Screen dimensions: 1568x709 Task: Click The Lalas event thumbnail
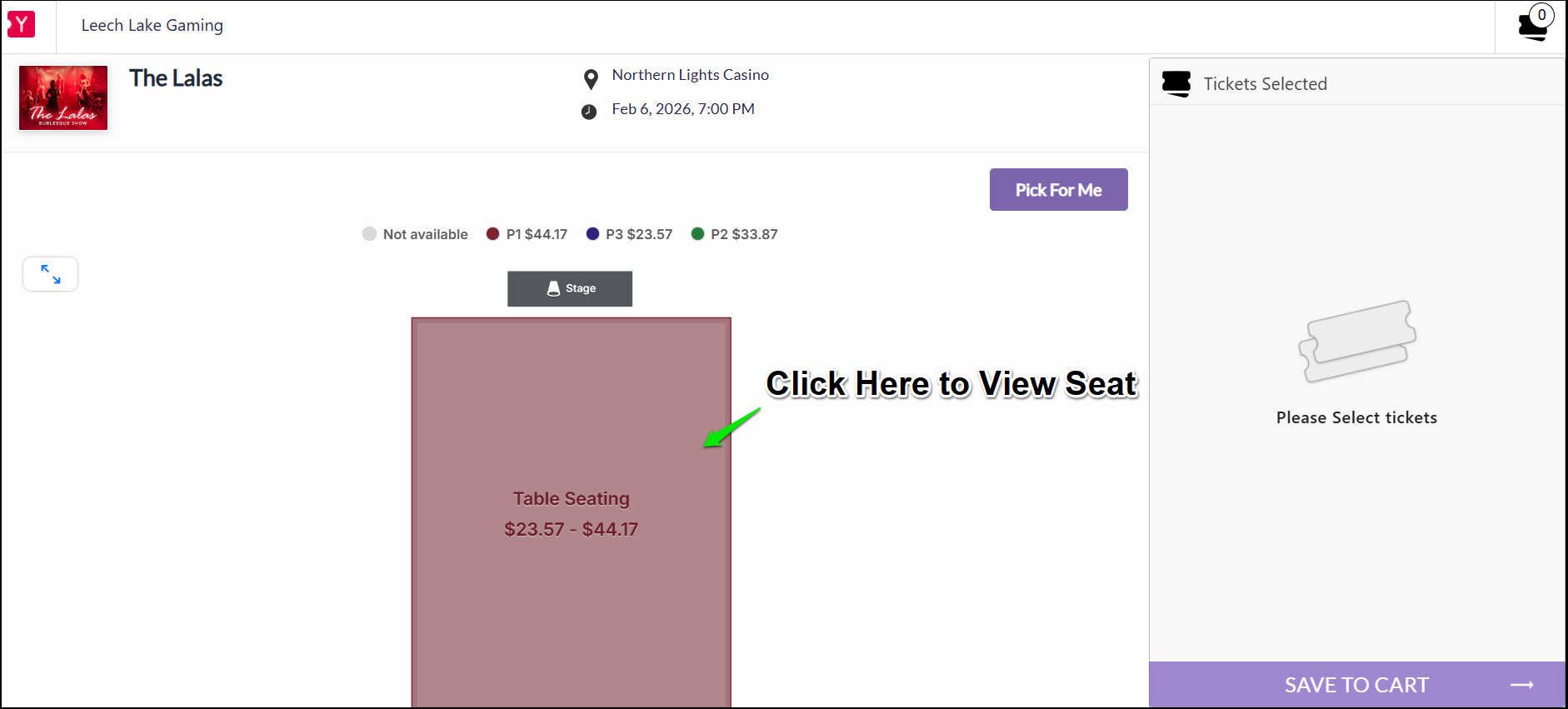(63, 97)
